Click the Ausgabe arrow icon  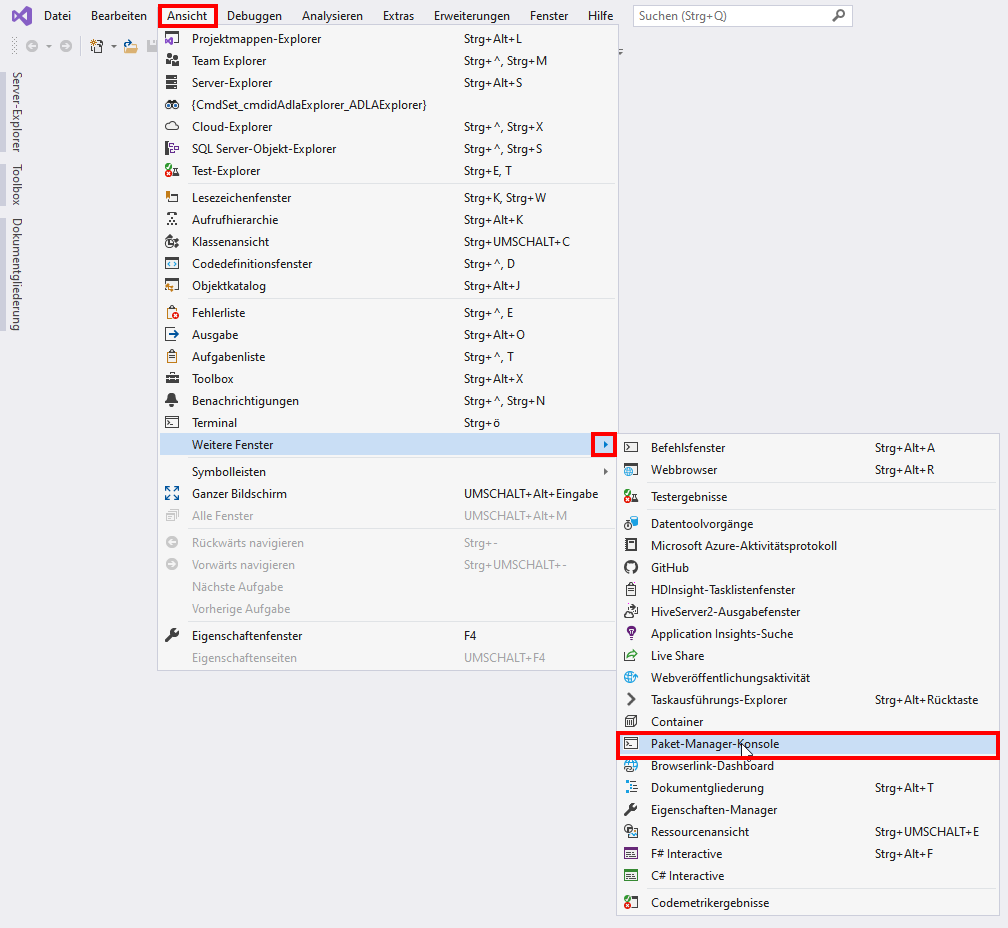pyautogui.click(x=172, y=334)
